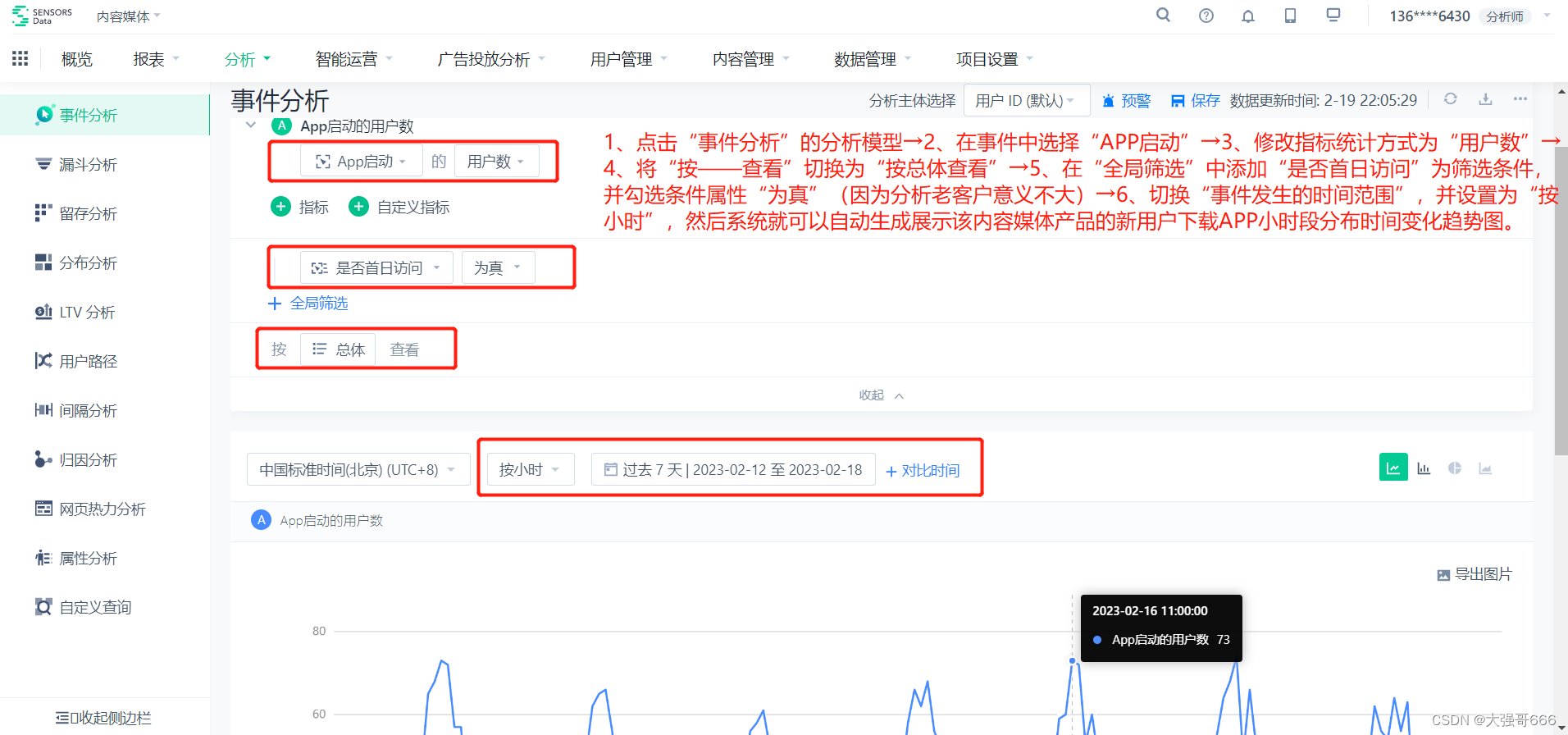
Task: Refresh data with the reload icon
Action: [1450, 99]
